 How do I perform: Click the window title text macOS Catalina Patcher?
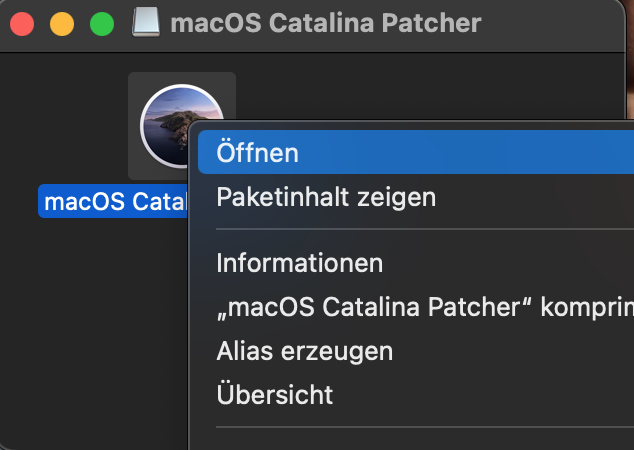click(x=326, y=23)
